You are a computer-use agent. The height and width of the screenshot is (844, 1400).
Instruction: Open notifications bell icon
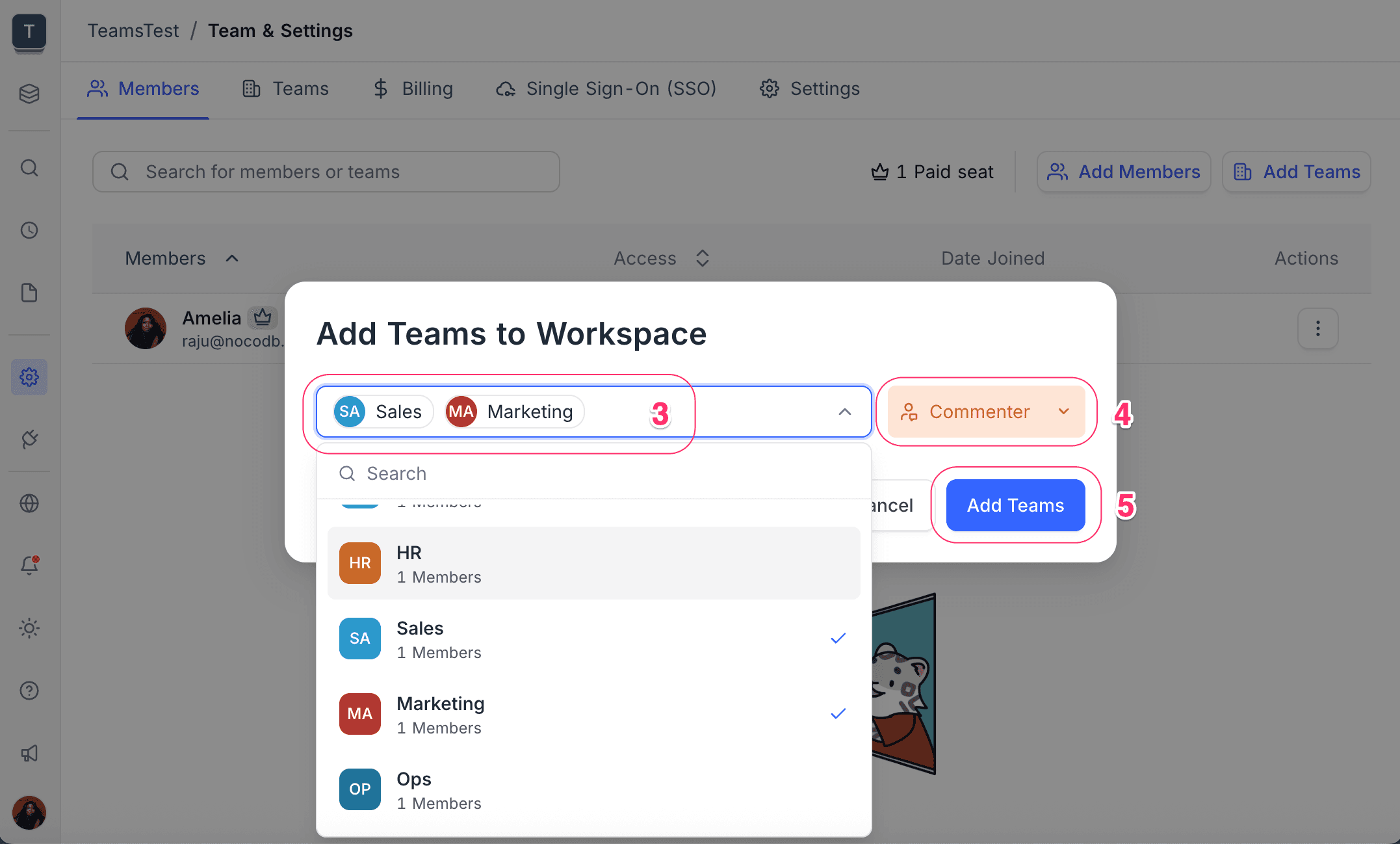point(29,564)
